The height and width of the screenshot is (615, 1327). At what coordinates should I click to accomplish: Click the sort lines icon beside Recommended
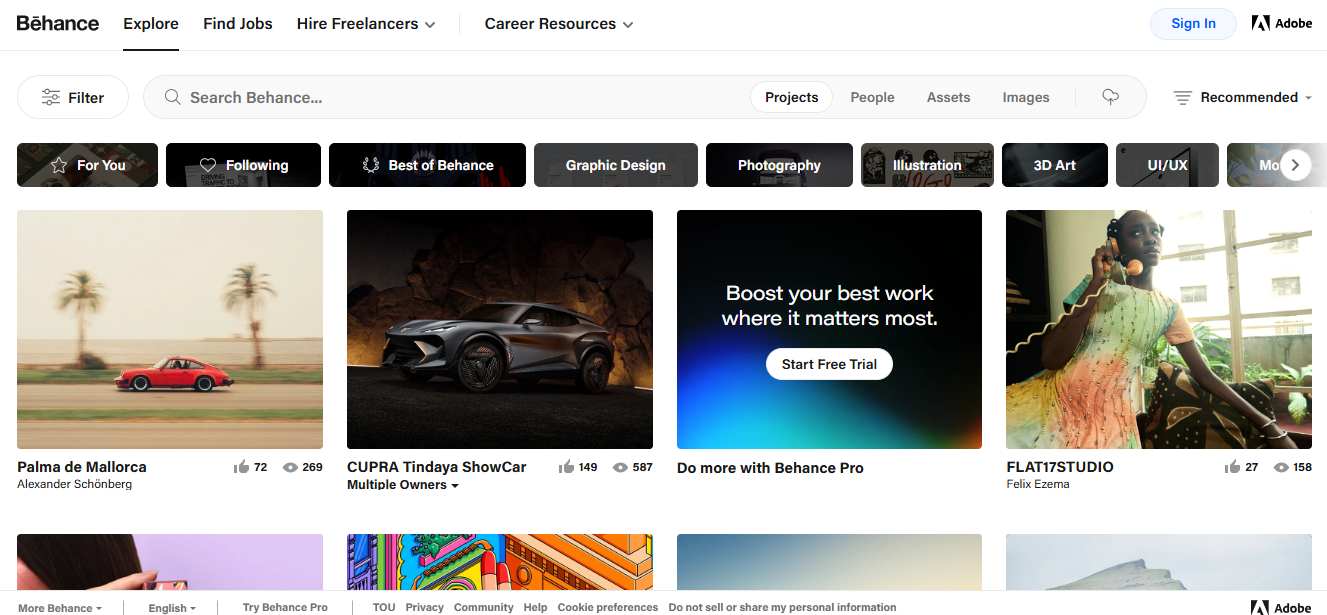click(1182, 97)
